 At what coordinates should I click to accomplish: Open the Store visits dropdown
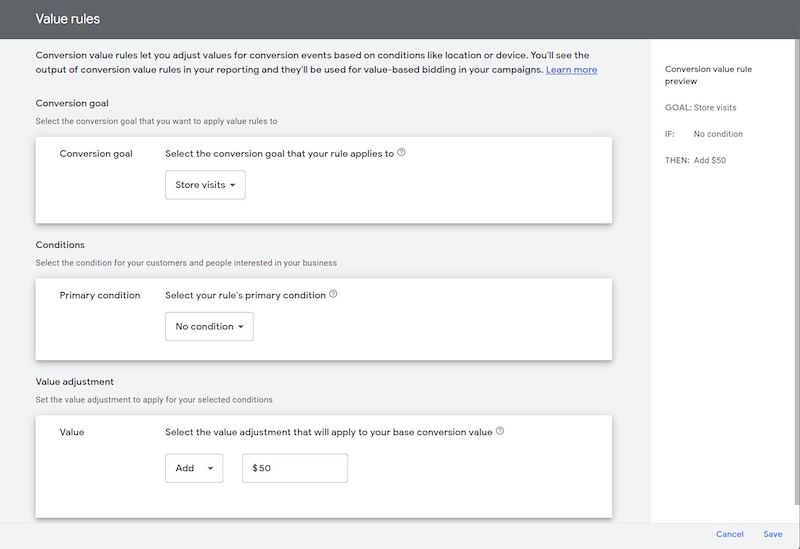coord(205,185)
